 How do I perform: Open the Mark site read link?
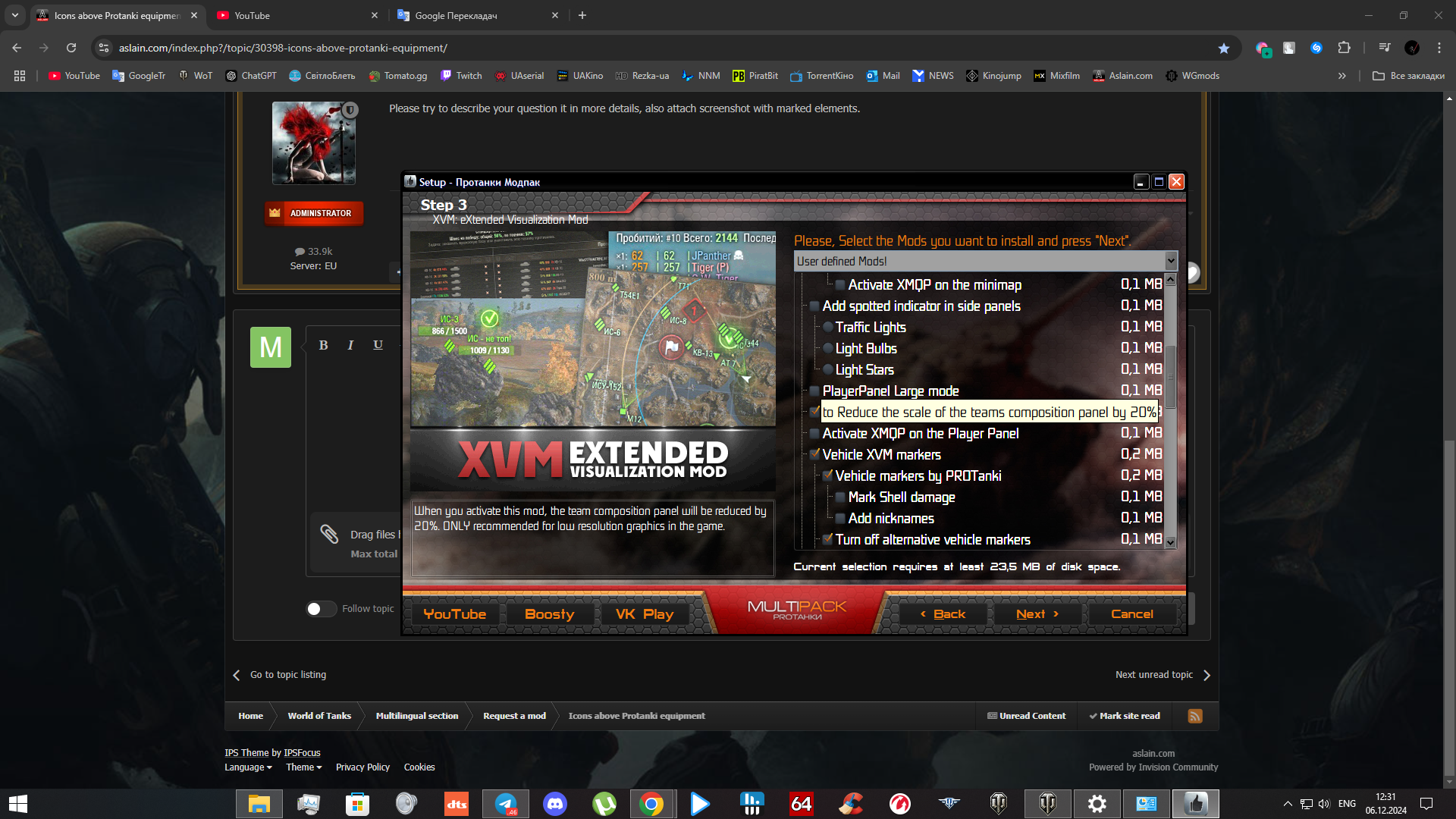(1125, 716)
